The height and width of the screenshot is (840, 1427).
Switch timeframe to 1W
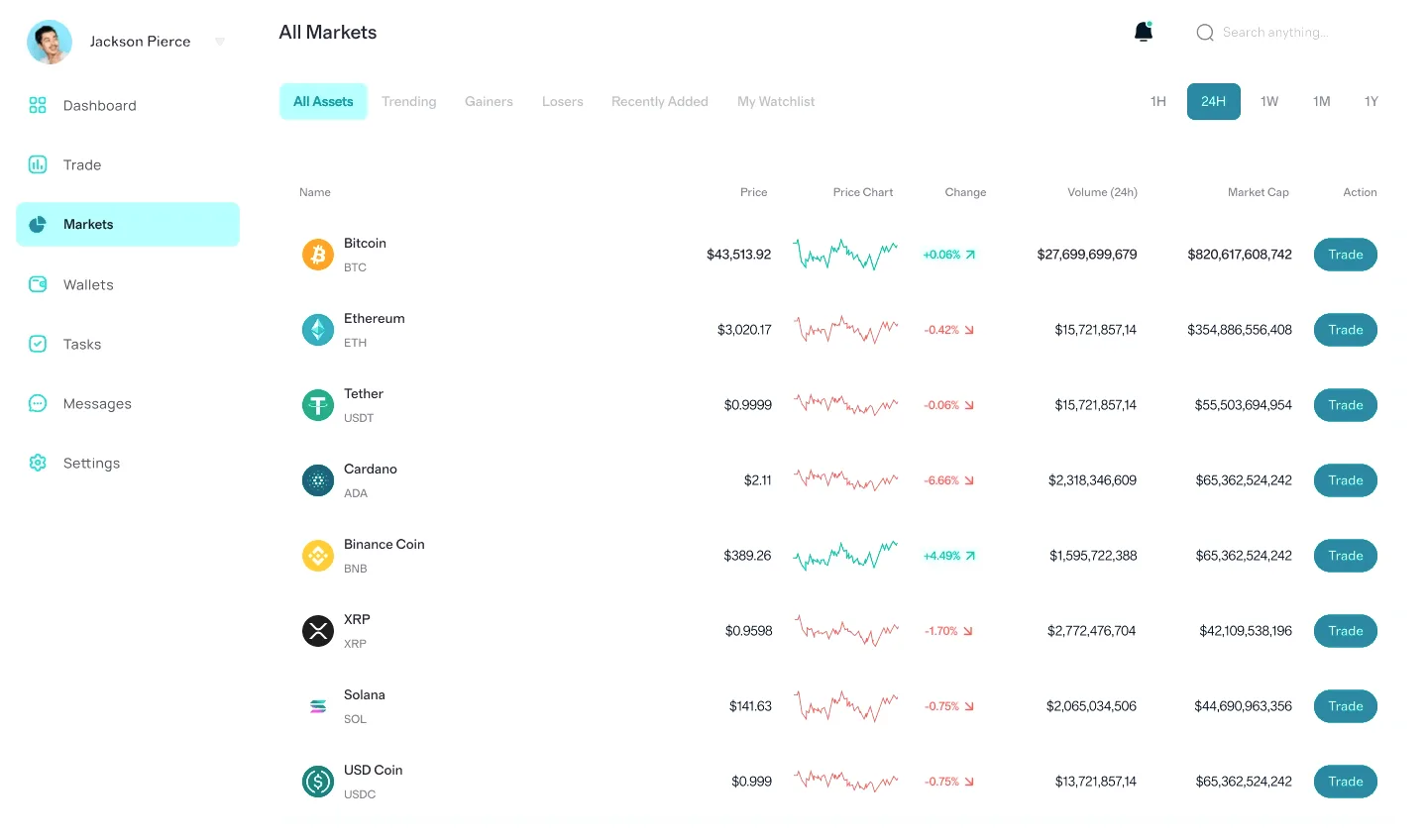coord(1269,101)
